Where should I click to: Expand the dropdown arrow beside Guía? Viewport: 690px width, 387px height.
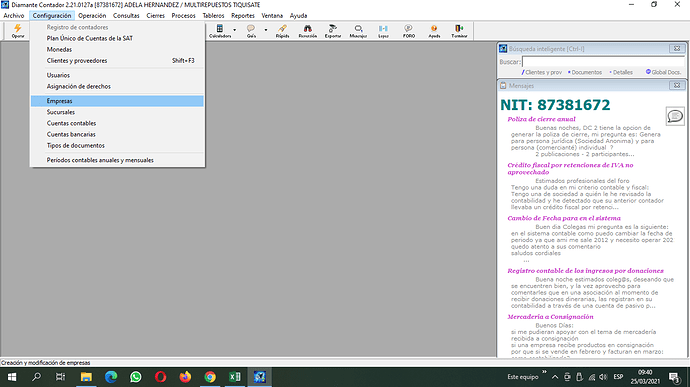(x=265, y=30)
